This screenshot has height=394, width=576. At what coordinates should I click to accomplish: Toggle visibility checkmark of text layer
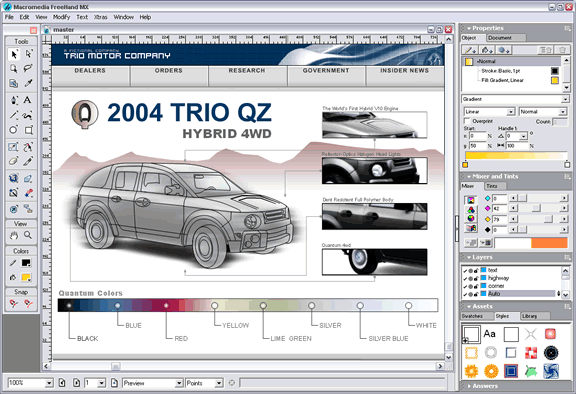[x=465, y=270]
